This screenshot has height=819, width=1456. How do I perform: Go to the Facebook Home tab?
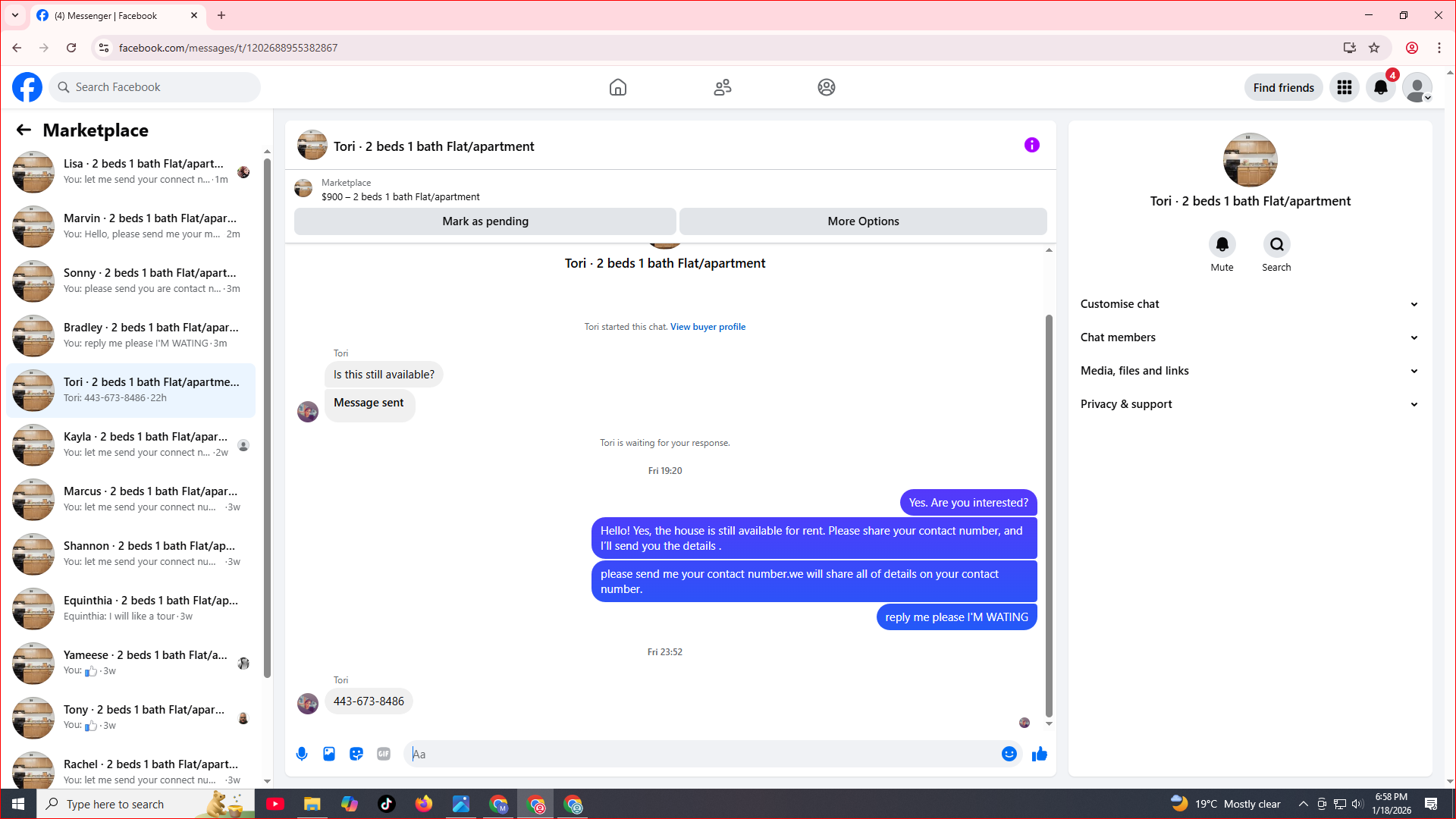(x=617, y=88)
